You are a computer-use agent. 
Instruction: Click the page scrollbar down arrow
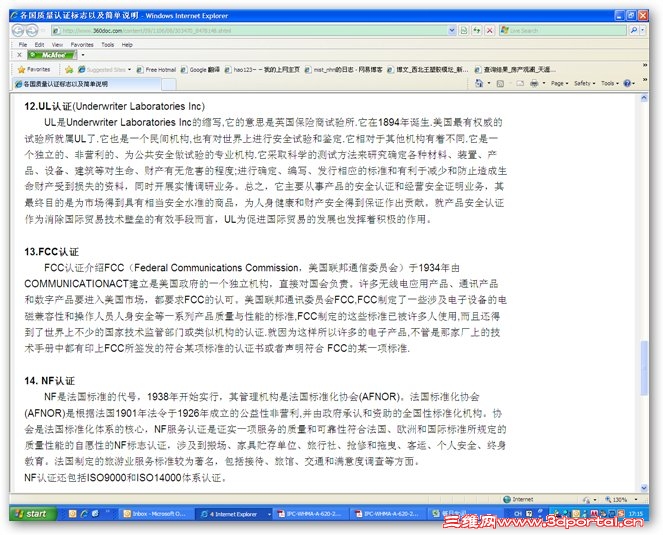point(644,488)
